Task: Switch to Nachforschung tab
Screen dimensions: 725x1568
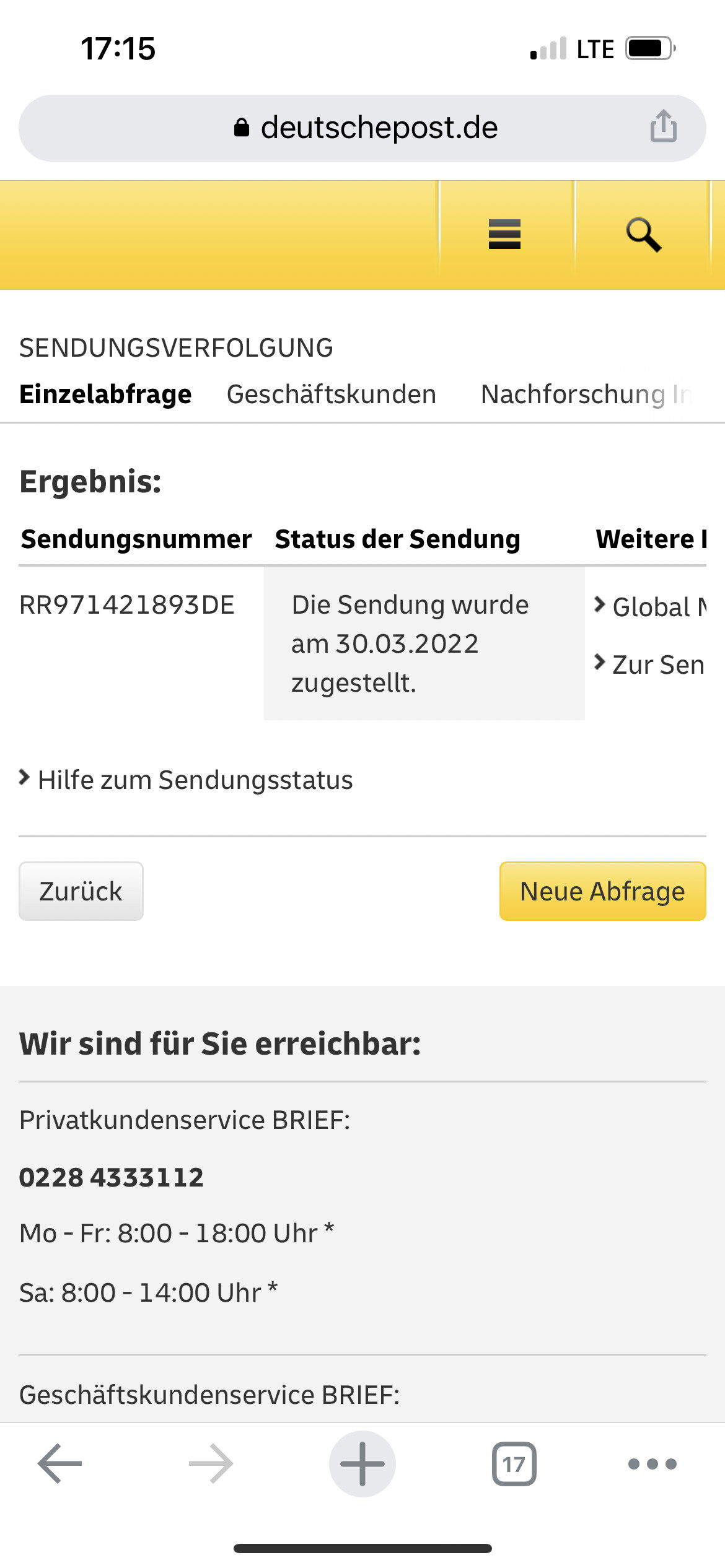Action: pyautogui.click(x=573, y=394)
